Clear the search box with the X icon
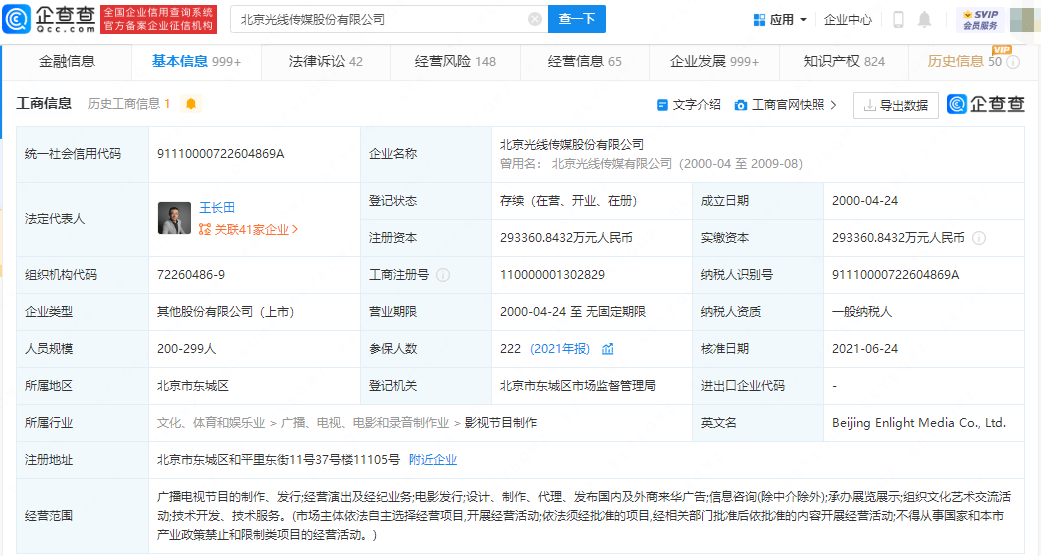 pos(534,19)
